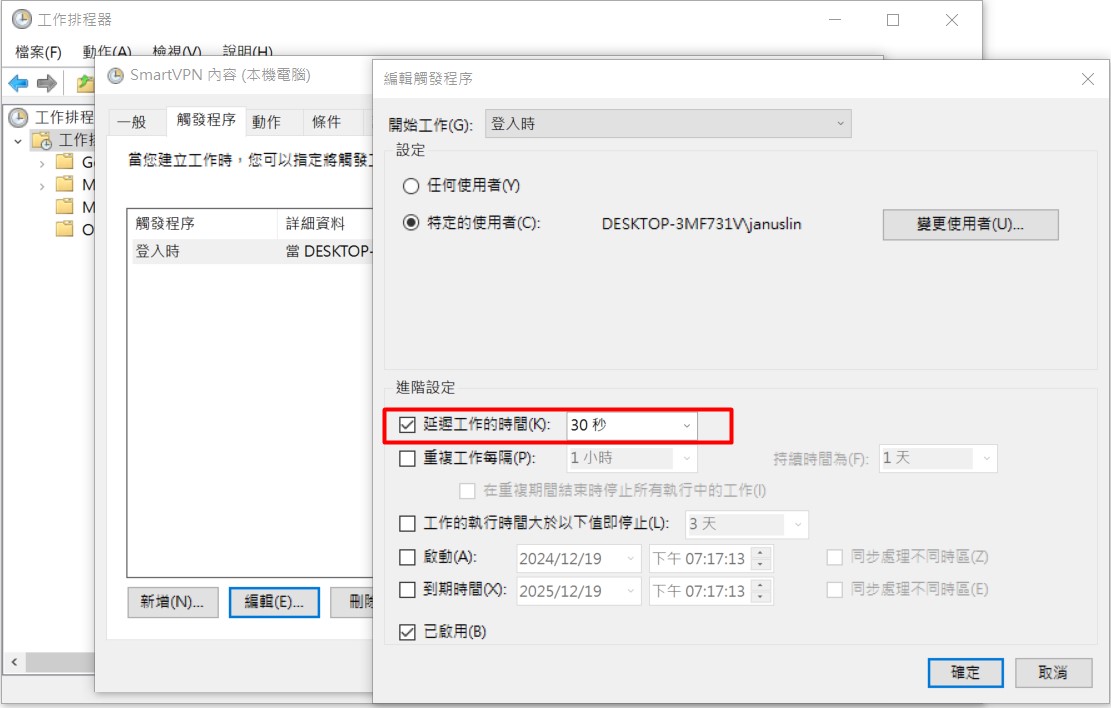The width and height of the screenshot is (1111, 708).
Task: Click the 變更使用者(U)... button
Action: (x=969, y=224)
